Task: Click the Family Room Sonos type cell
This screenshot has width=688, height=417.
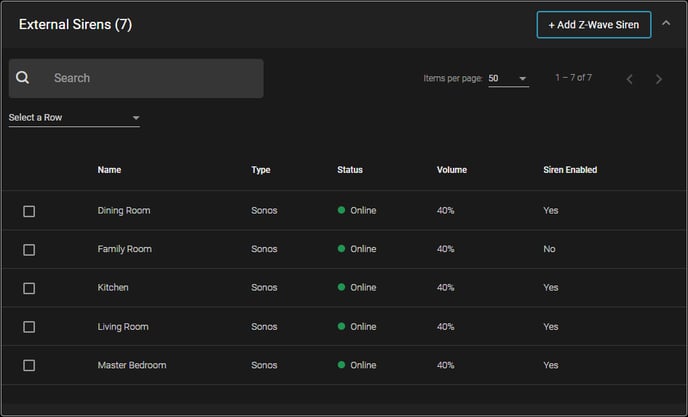Action: (264, 249)
